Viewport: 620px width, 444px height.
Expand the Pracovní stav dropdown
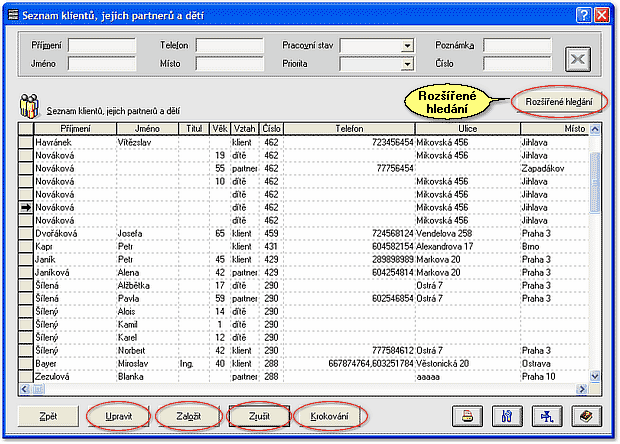407,46
